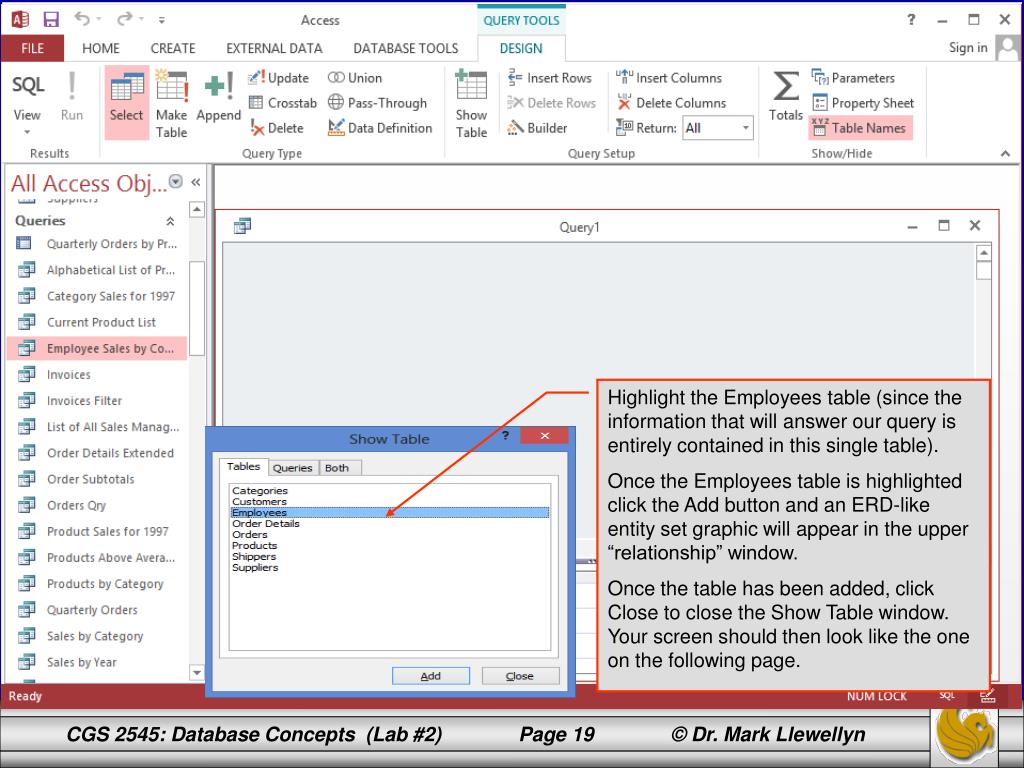Collapse the ribbon

click(x=1005, y=153)
